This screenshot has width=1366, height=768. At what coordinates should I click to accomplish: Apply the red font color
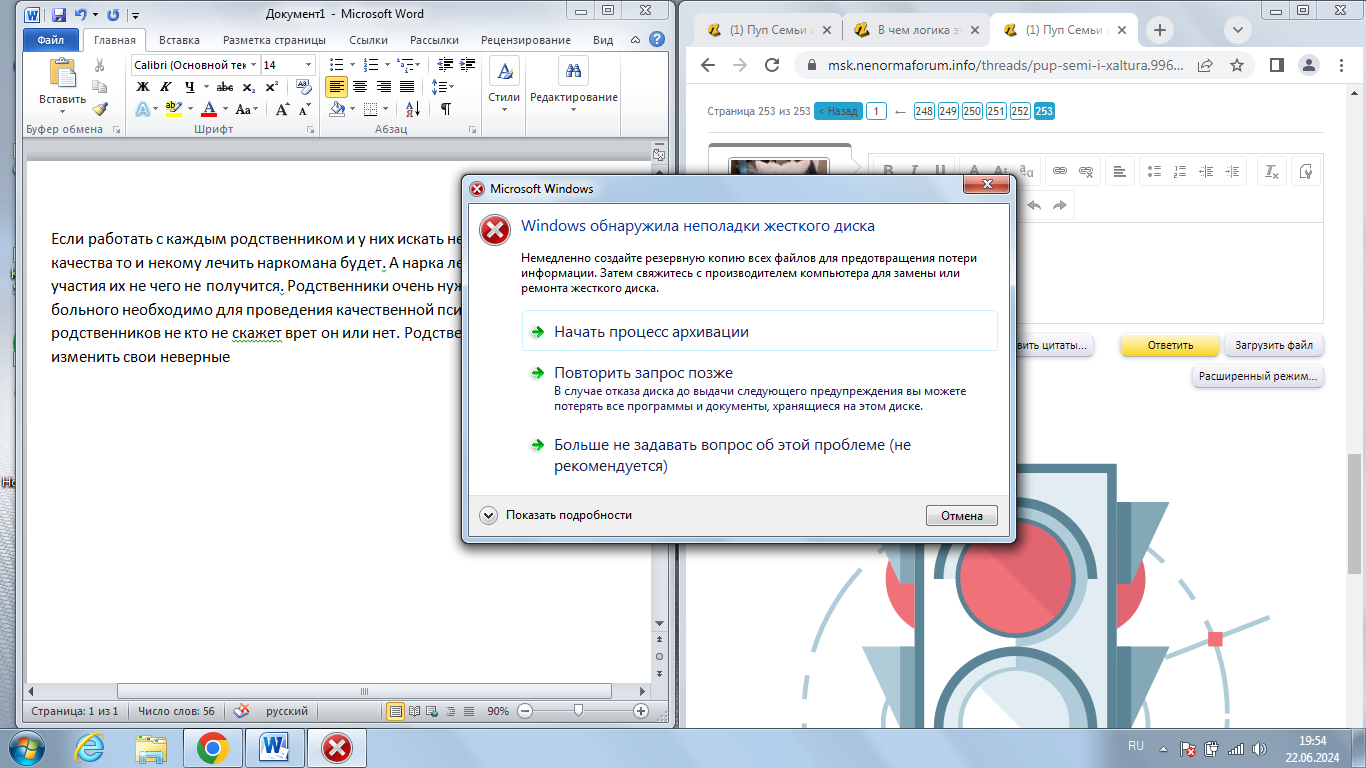[x=208, y=109]
